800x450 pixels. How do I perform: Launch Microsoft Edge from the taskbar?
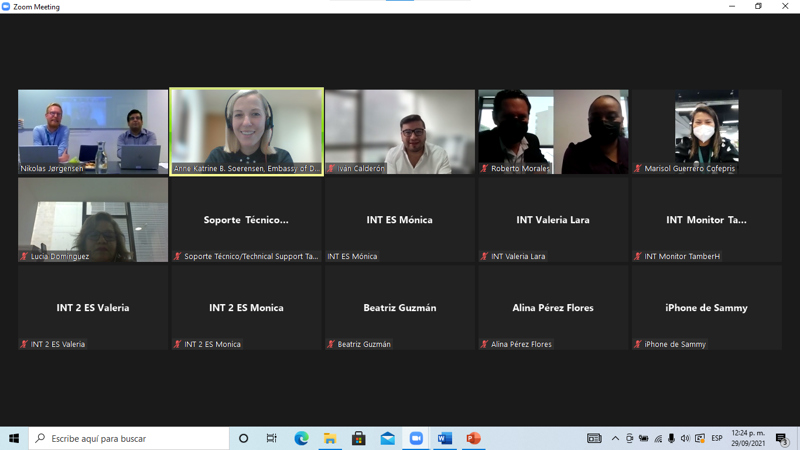pos(301,438)
